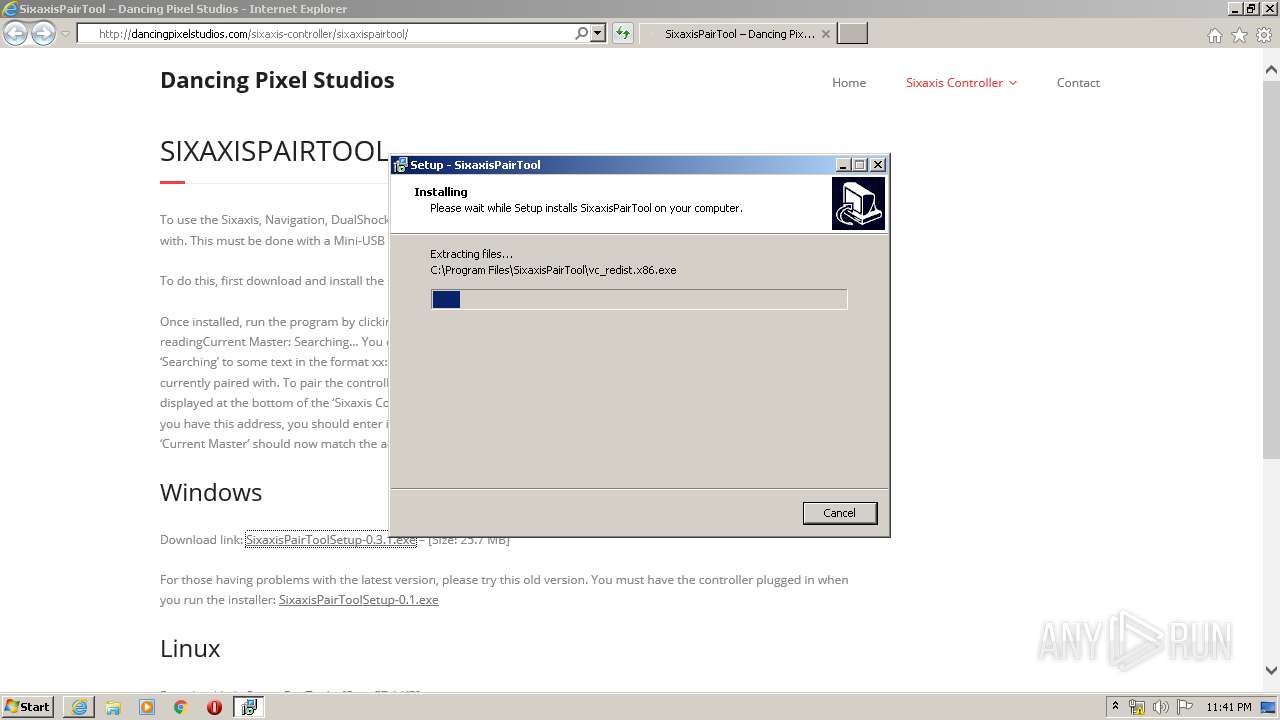Click the Windows section heading
1280x720 pixels.
pyautogui.click(x=211, y=492)
